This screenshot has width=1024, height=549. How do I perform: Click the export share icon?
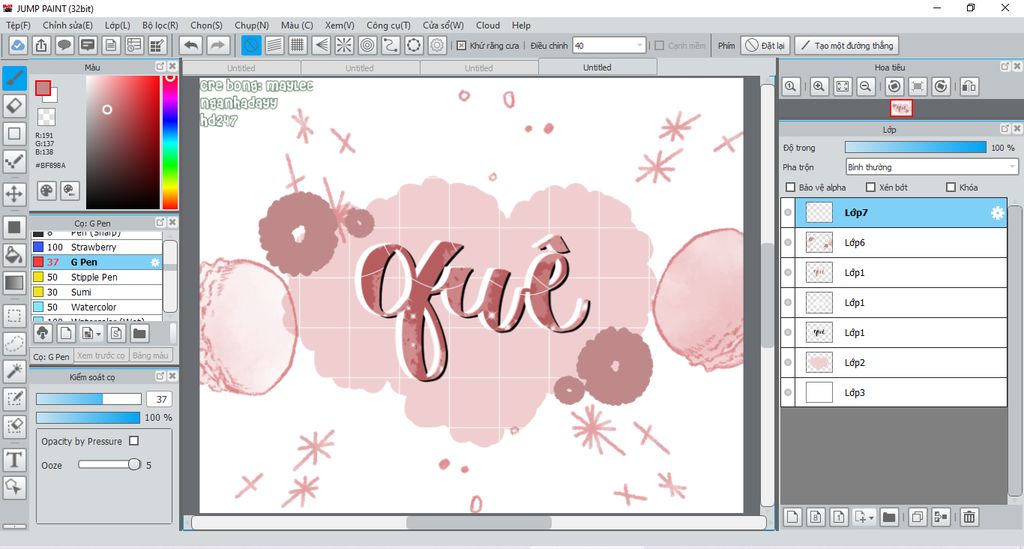41,46
